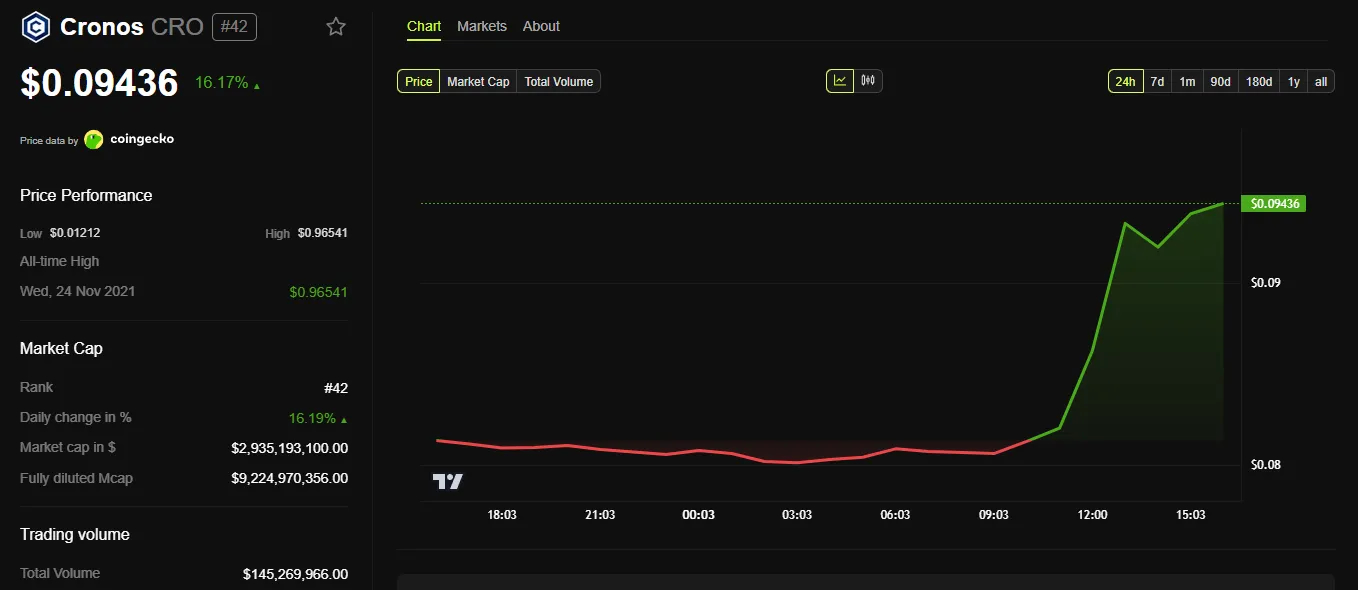Select the Price chart data
1358x590 pixels.
[x=418, y=82]
